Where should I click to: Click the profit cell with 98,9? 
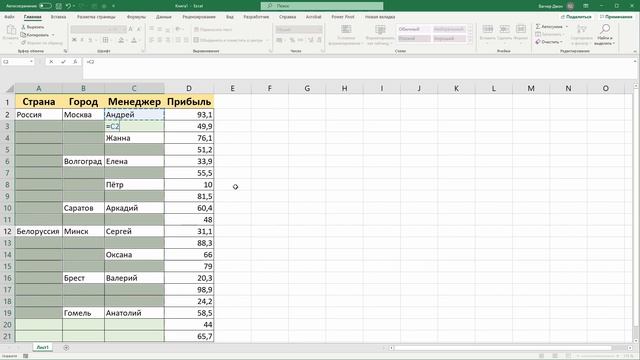189,290
